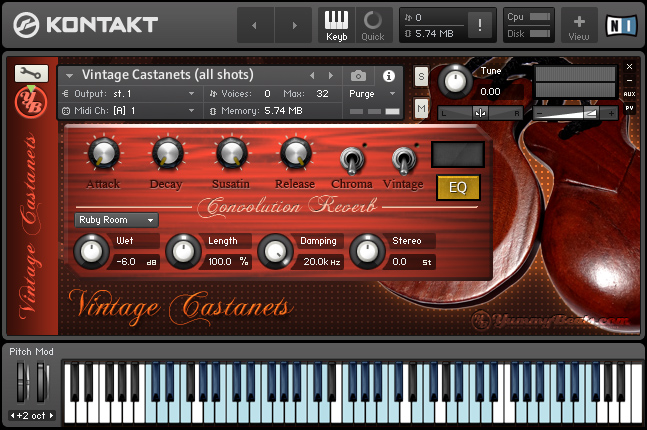The width and height of the screenshot is (647, 430).
Task: Toggle the PV button
Action: point(629,108)
